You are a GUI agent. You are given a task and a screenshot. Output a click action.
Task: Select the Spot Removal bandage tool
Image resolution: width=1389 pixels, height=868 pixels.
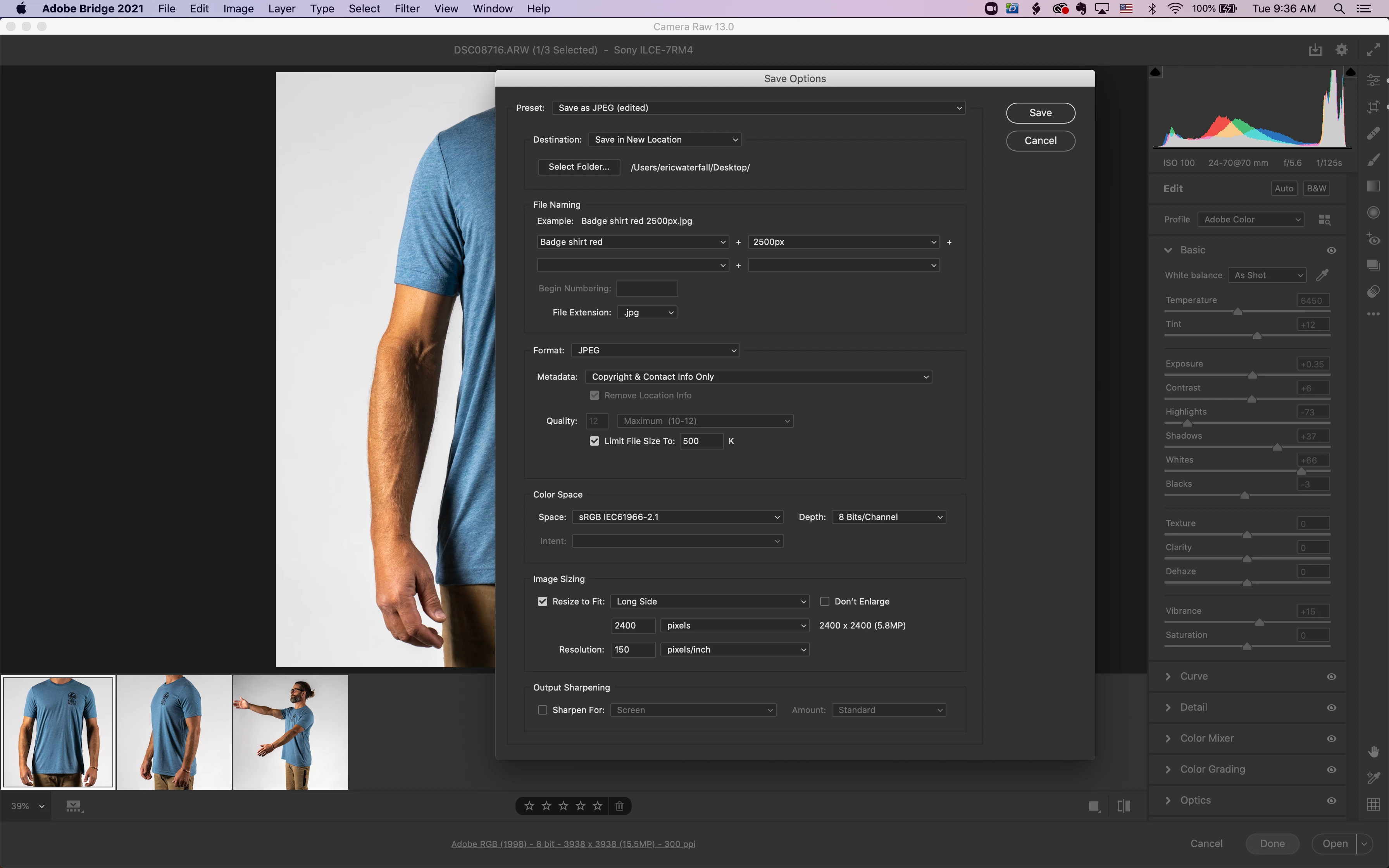1373,133
